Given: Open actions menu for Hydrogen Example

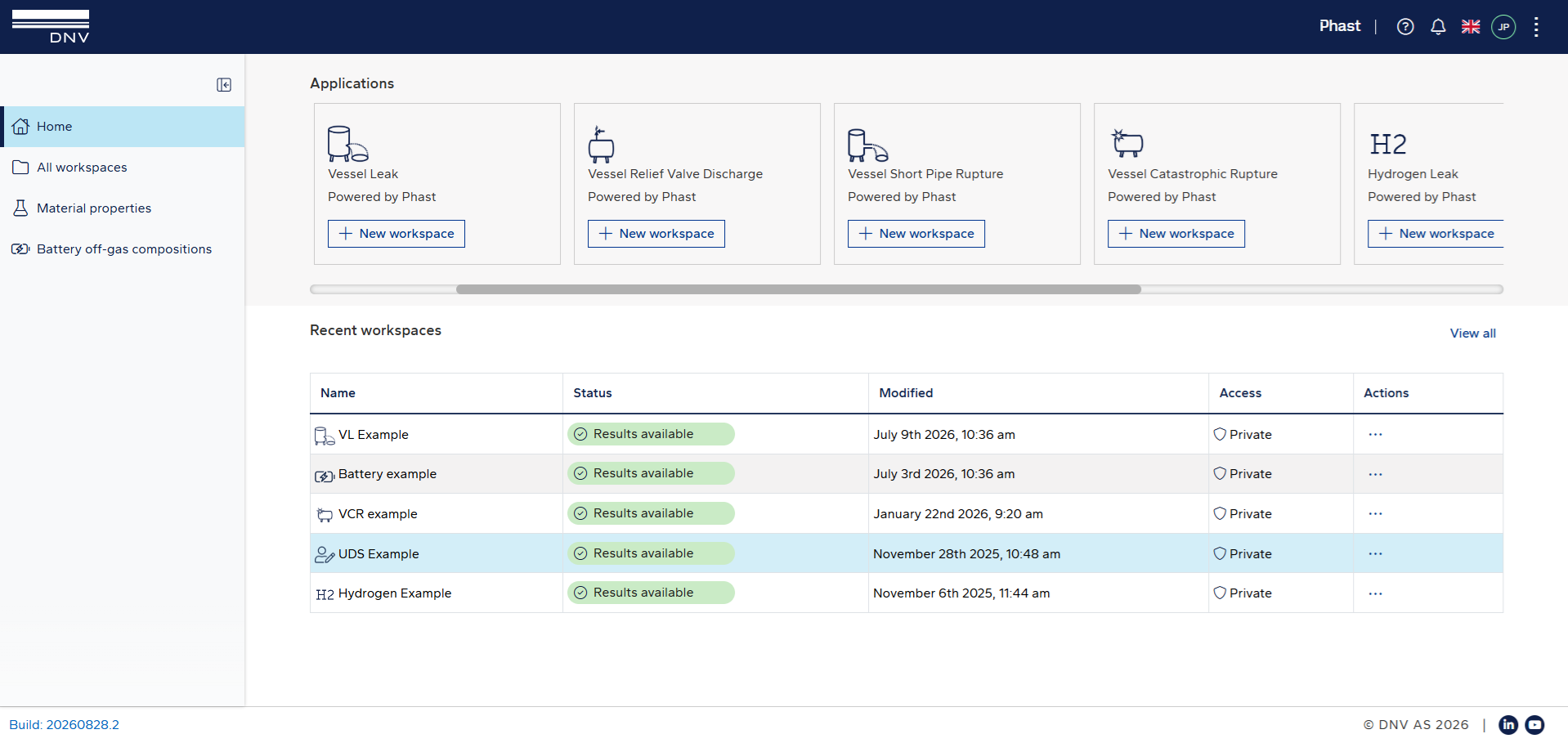Looking at the screenshot, I should pos(1375,593).
